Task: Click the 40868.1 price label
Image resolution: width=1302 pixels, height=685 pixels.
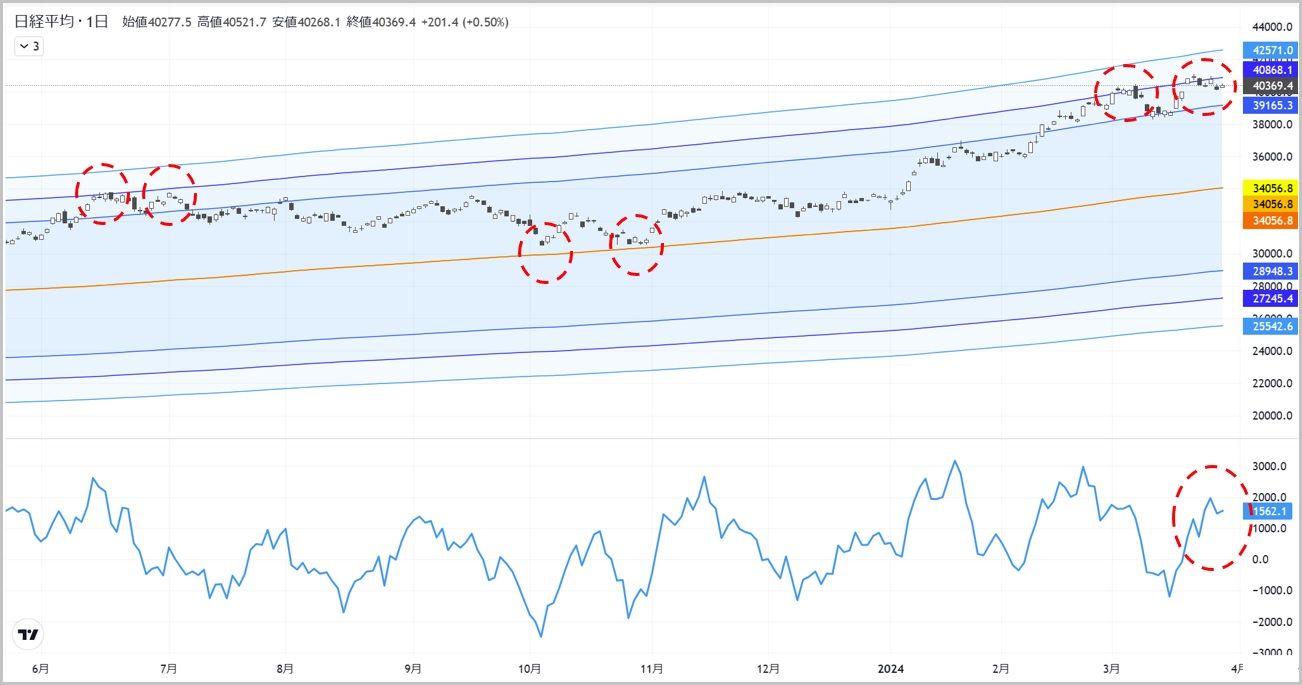Action: pyautogui.click(x=1268, y=70)
